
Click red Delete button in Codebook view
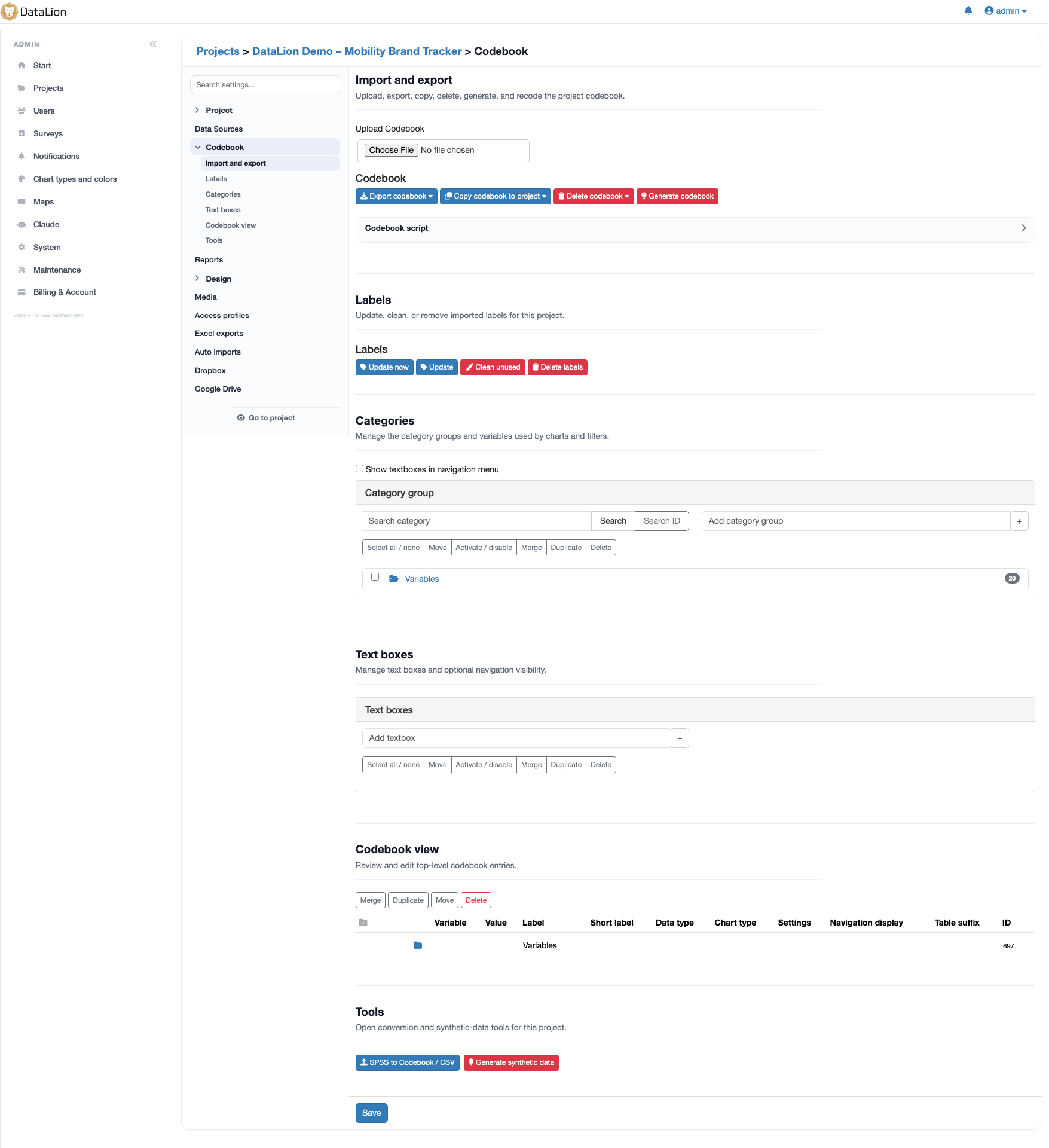[476, 900]
